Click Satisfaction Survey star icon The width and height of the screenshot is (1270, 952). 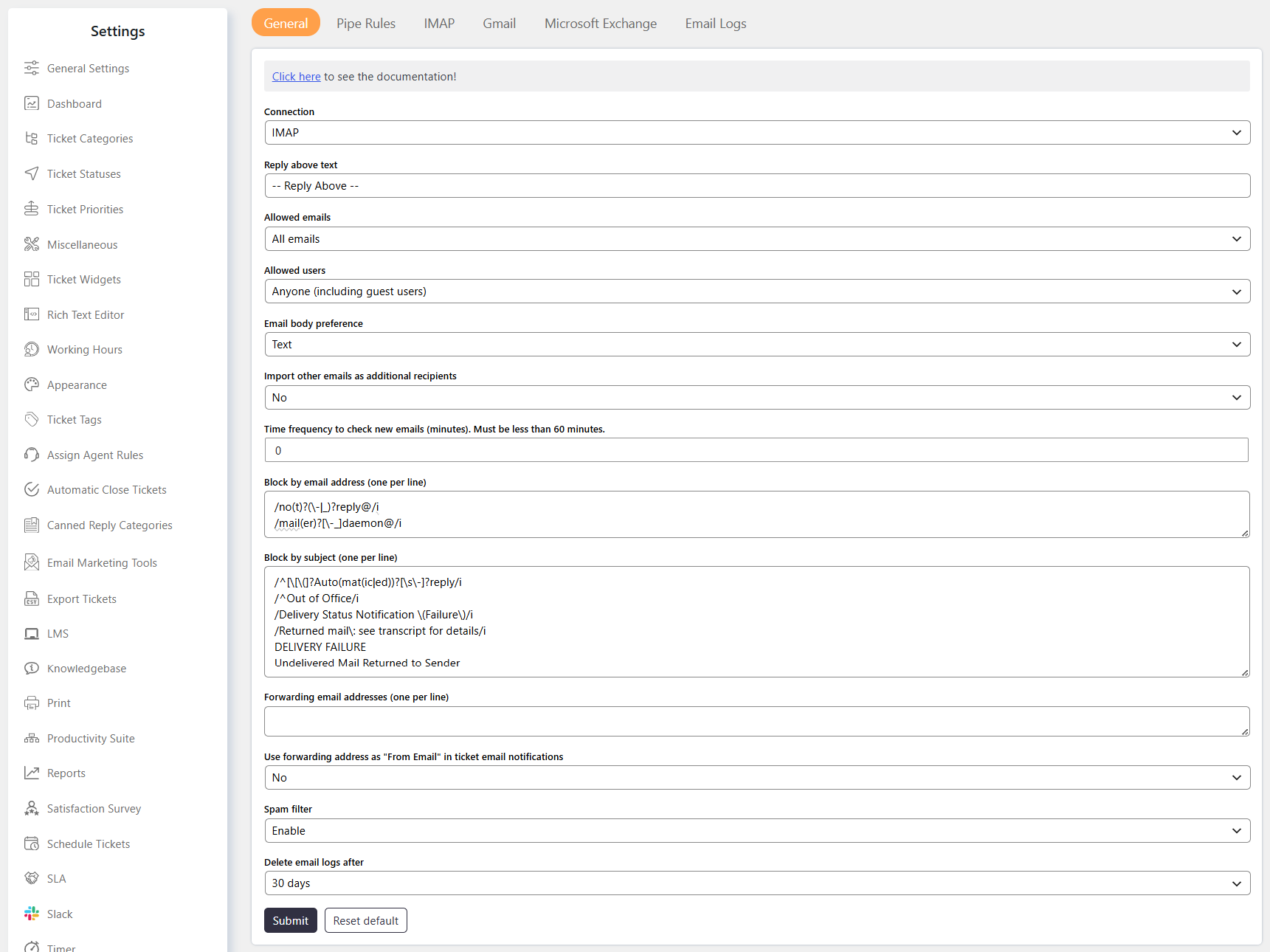point(31,808)
